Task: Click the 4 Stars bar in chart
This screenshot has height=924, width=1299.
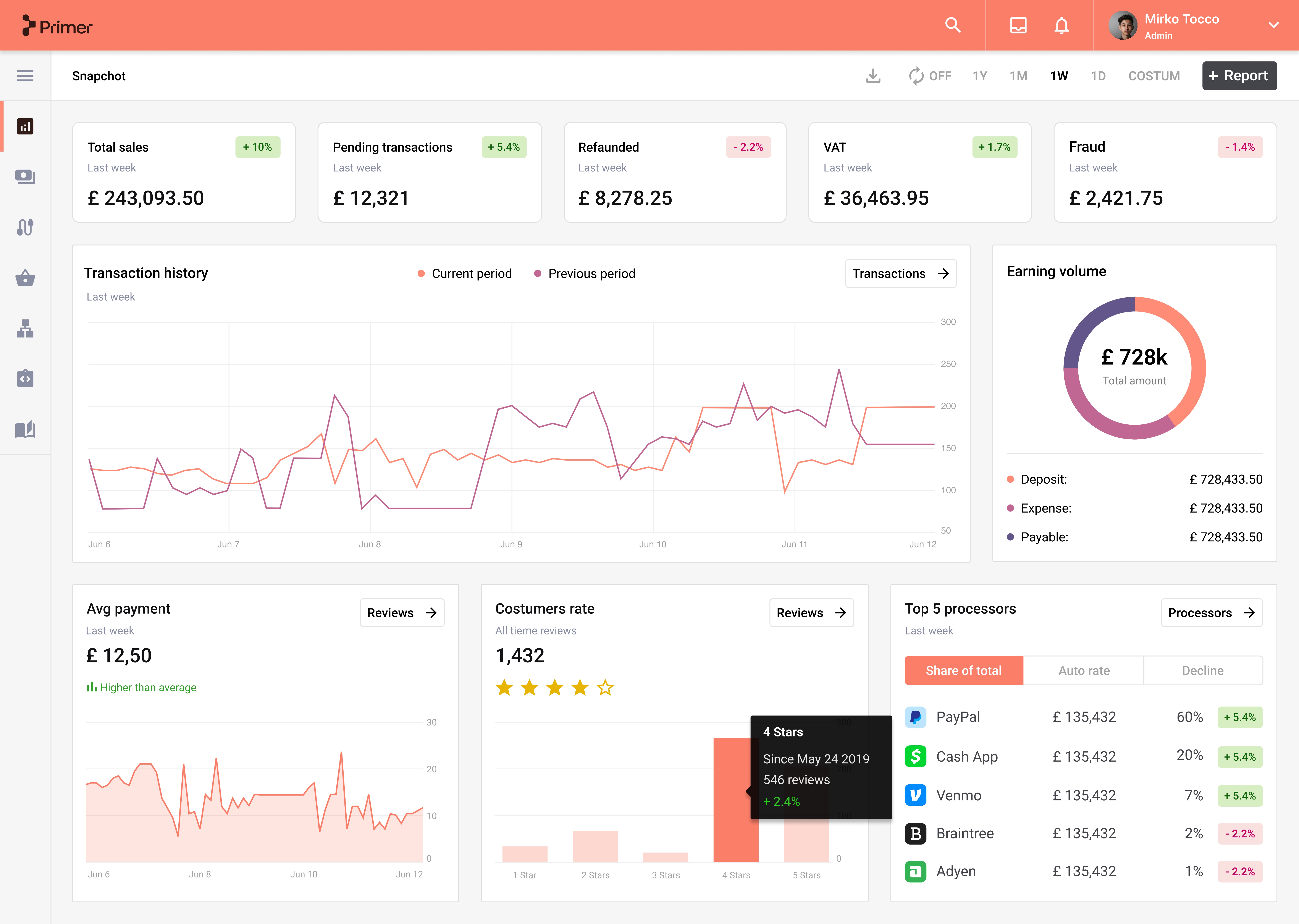Action: (736, 800)
